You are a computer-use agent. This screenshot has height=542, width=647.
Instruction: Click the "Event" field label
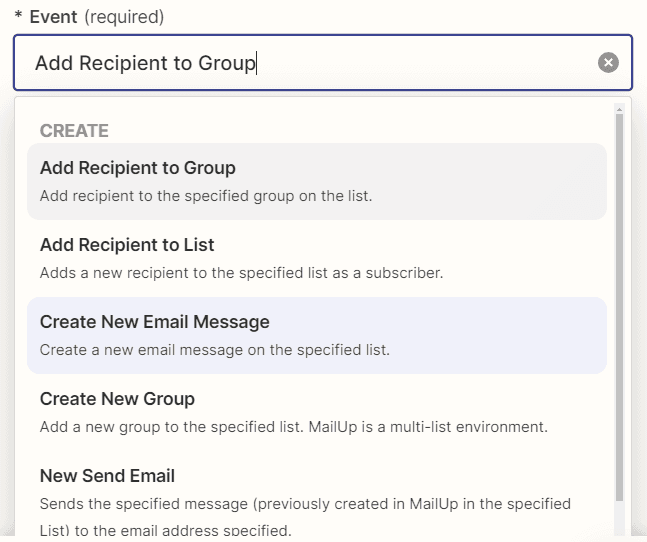51,17
